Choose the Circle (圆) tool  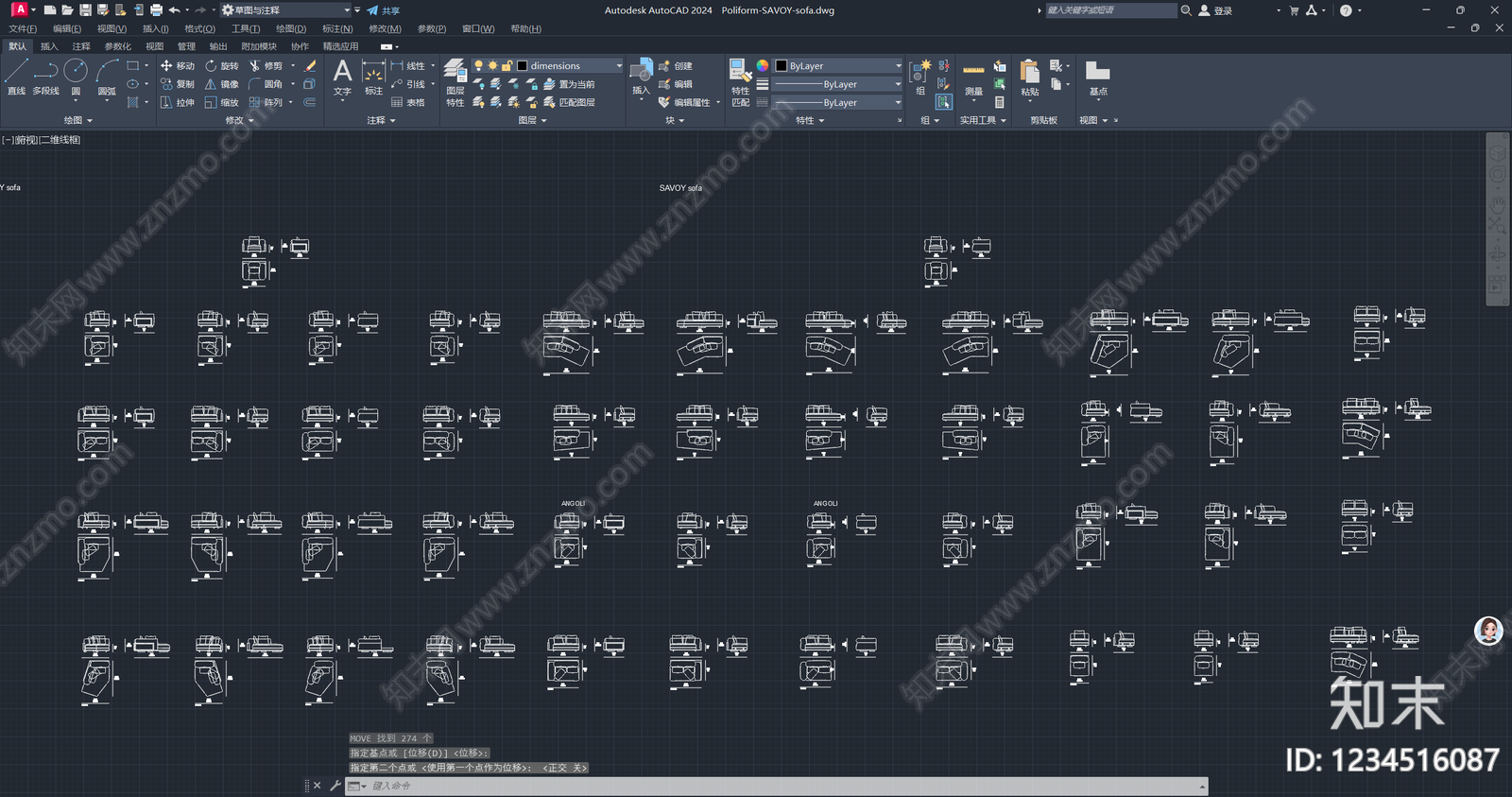click(x=76, y=77)
